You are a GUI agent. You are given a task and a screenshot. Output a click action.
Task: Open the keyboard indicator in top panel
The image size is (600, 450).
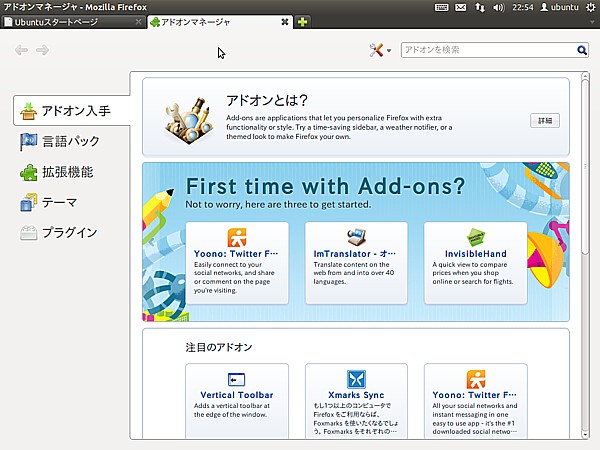(441, 7)
